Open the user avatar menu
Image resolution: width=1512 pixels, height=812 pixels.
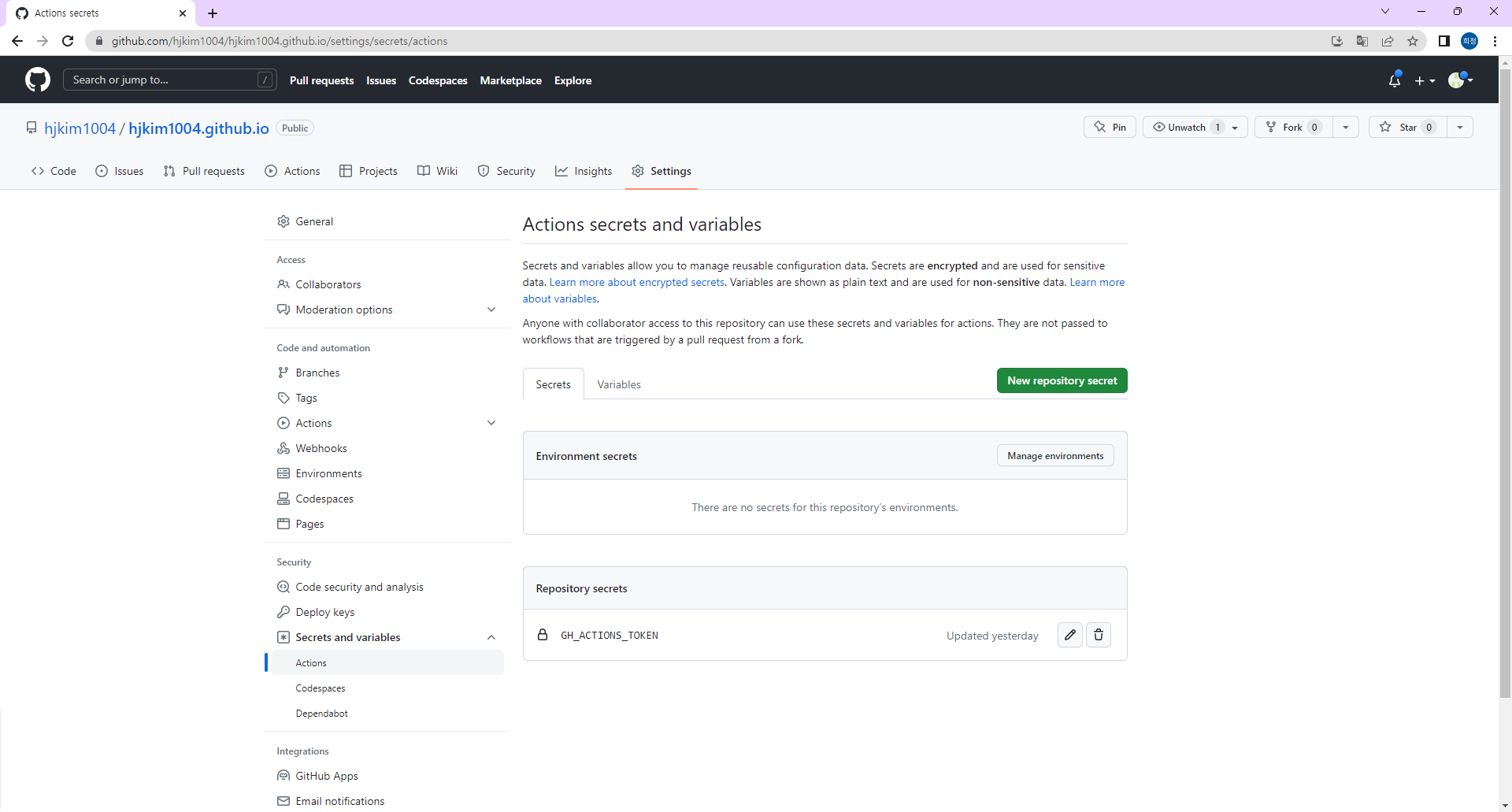pyautogui.click(x=1460, y=80)
